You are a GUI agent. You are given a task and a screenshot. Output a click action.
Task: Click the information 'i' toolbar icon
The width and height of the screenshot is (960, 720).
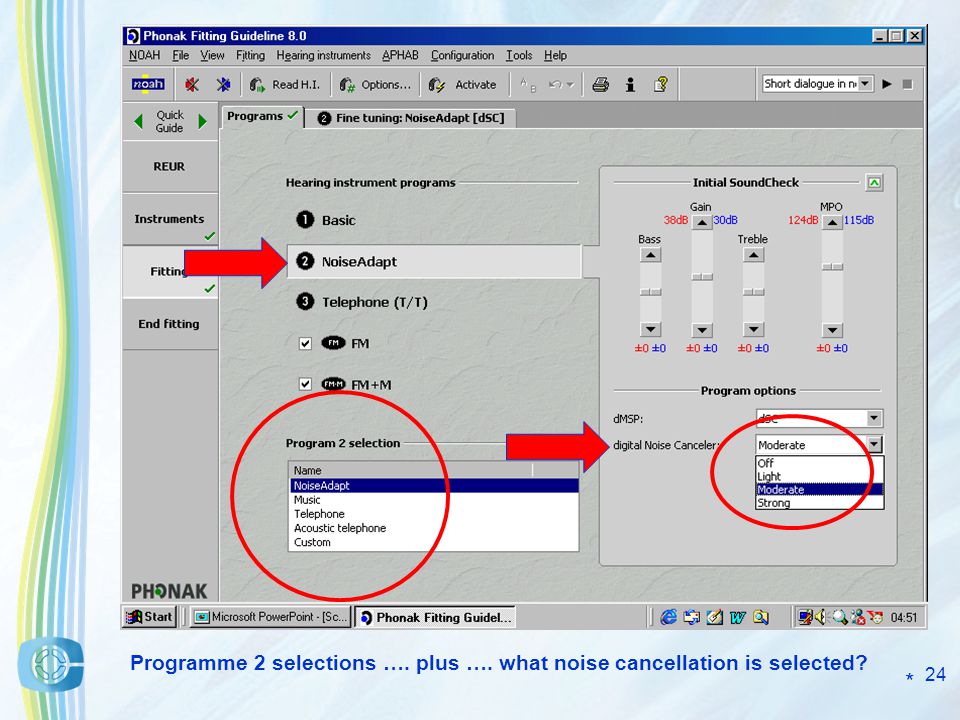630,84
